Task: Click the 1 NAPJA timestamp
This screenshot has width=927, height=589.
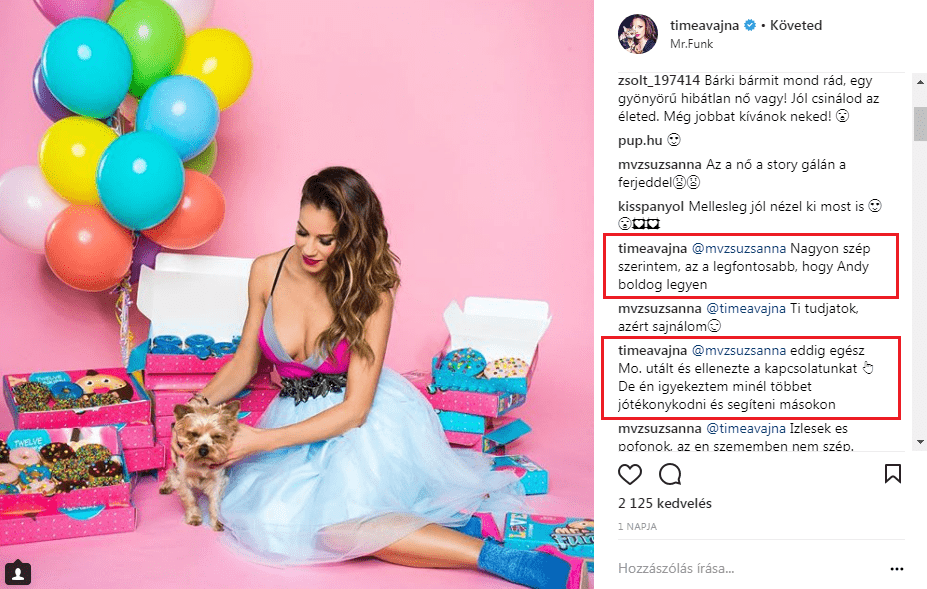Action: tap(637, 526)
